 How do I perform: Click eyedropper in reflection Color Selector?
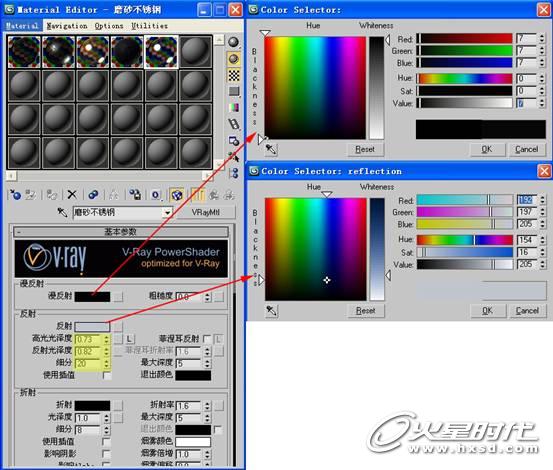pyautogui.click(x=272, y=311)
